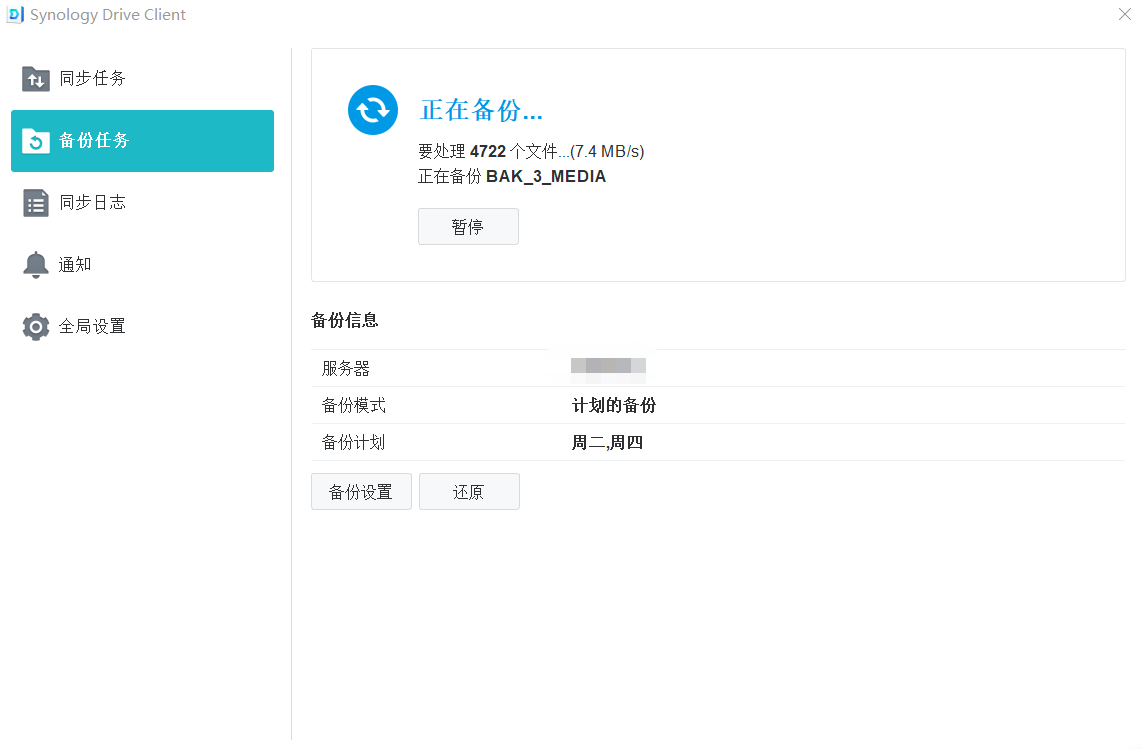Click the blue backup sync status icon
This screenshot has width=1142, height=749.
pyautogui.click(x=373, y=110)
